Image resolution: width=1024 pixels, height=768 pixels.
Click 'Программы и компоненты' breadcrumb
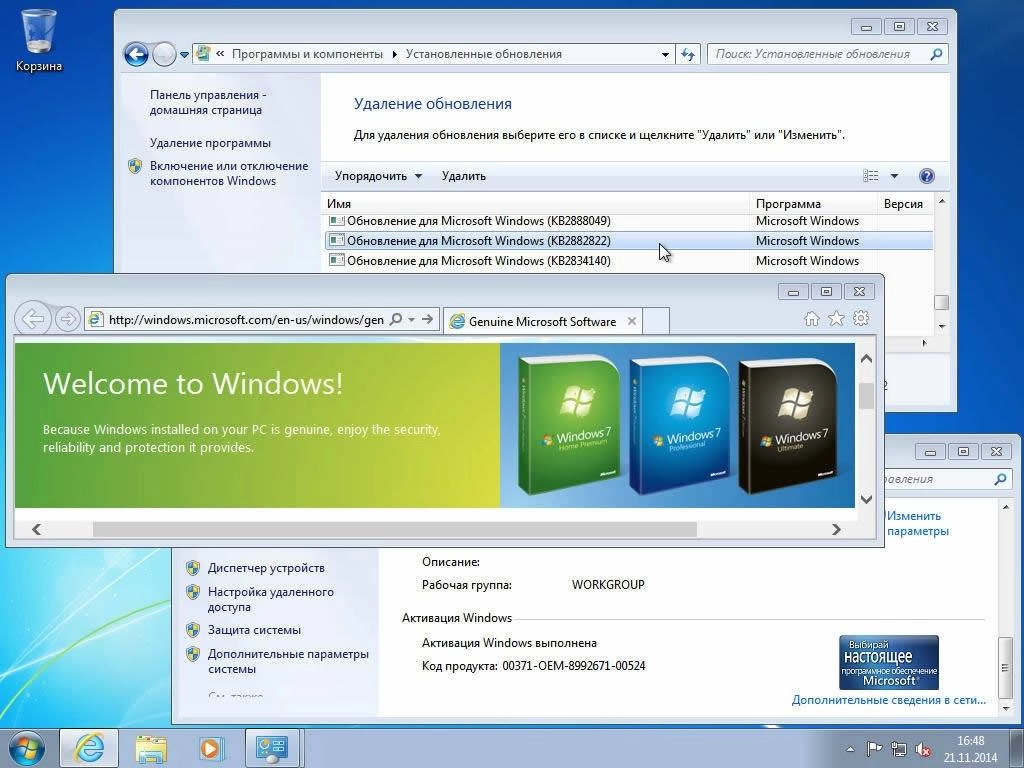tap(307, 54)
